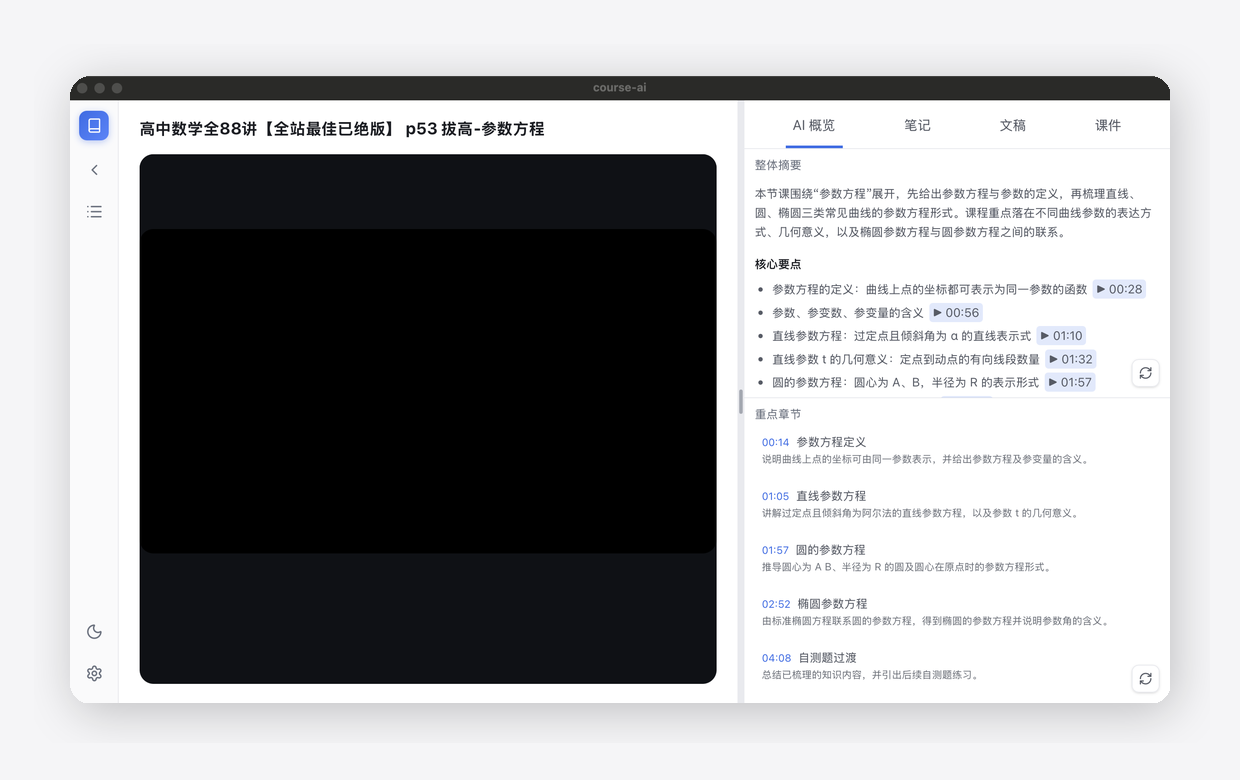Screen dimensions: 1240x780
Task: Open chapter 04:08 自测题过渡
Action: pyautogui.click(x=956, y=666)
